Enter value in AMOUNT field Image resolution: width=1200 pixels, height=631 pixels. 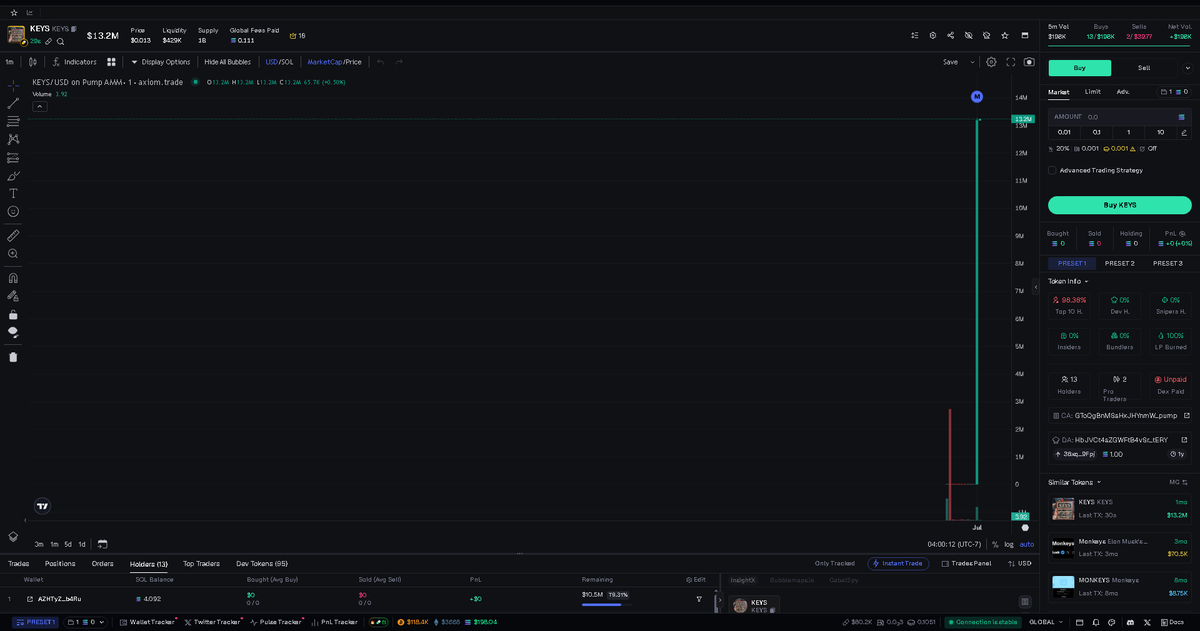click(1120, 117)
